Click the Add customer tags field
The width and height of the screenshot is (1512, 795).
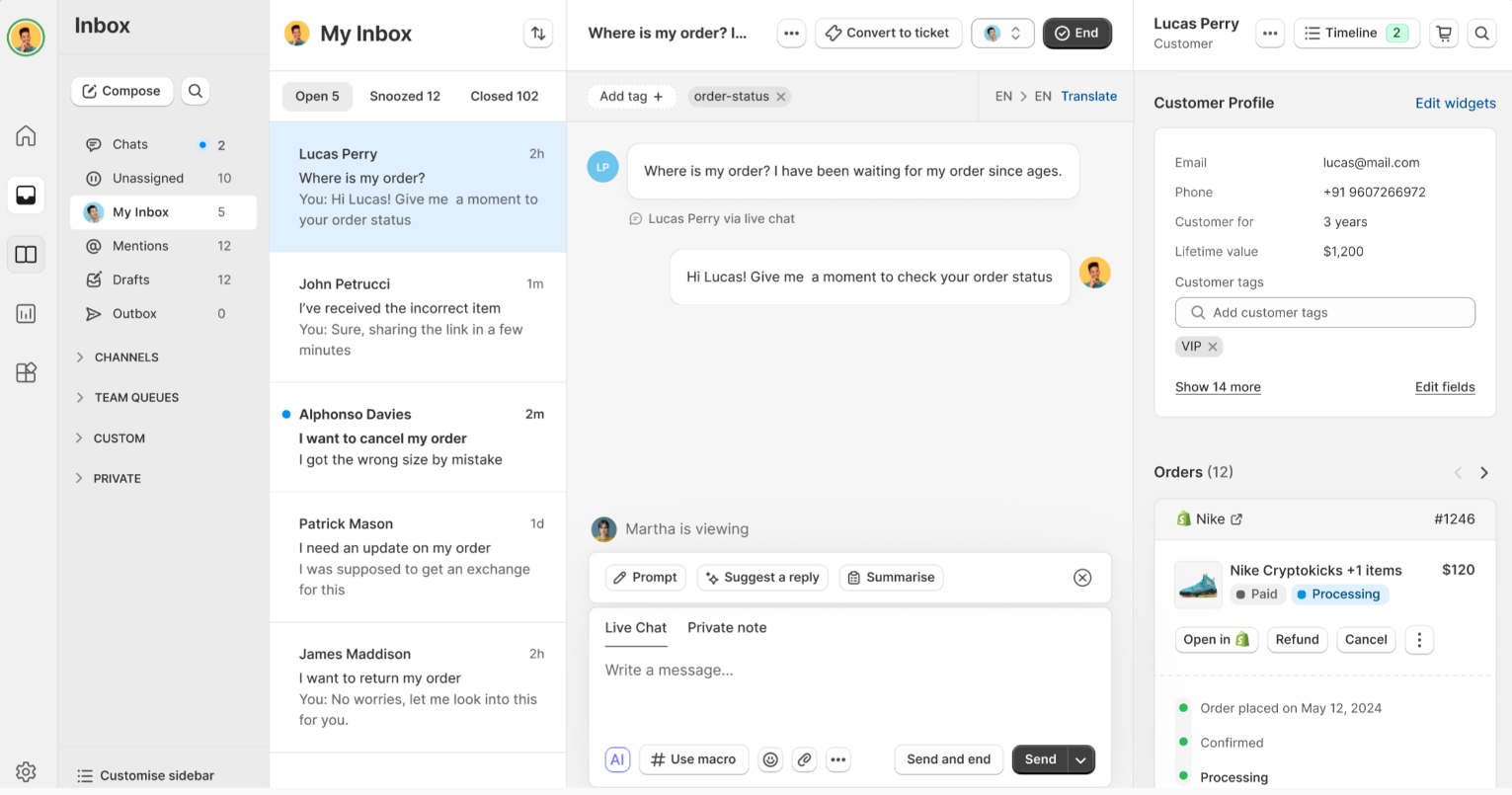coord(1324,313)
